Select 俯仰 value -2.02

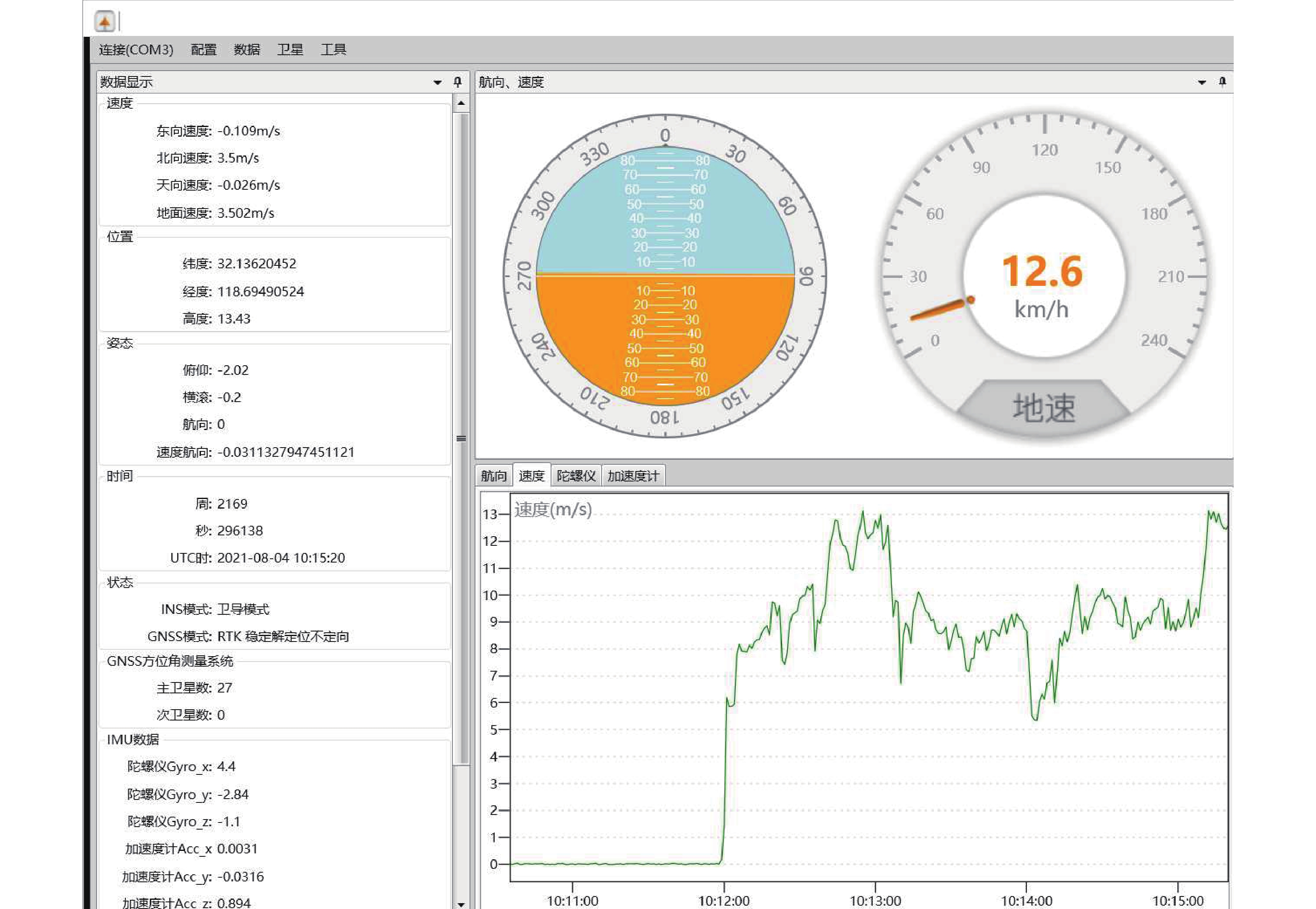[x=233, y=370]
